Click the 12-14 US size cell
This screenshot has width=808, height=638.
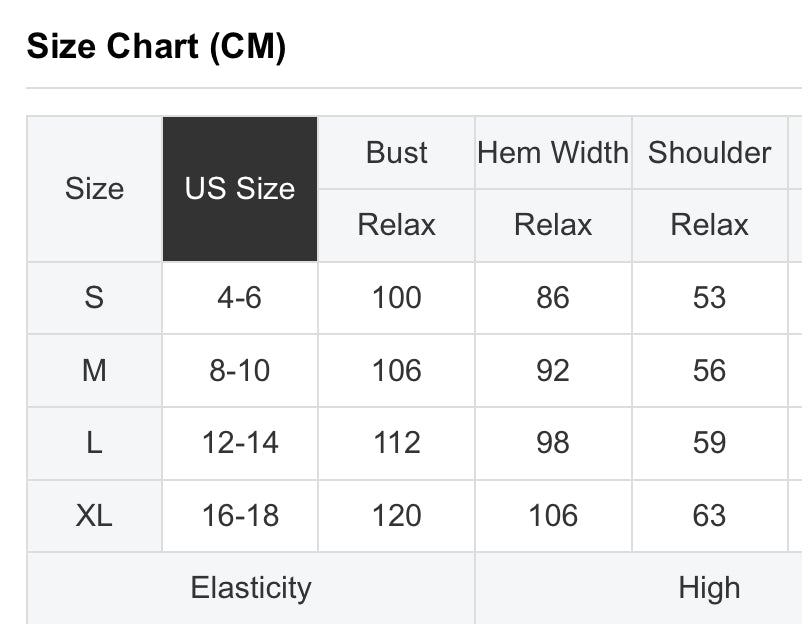[240, 443]
